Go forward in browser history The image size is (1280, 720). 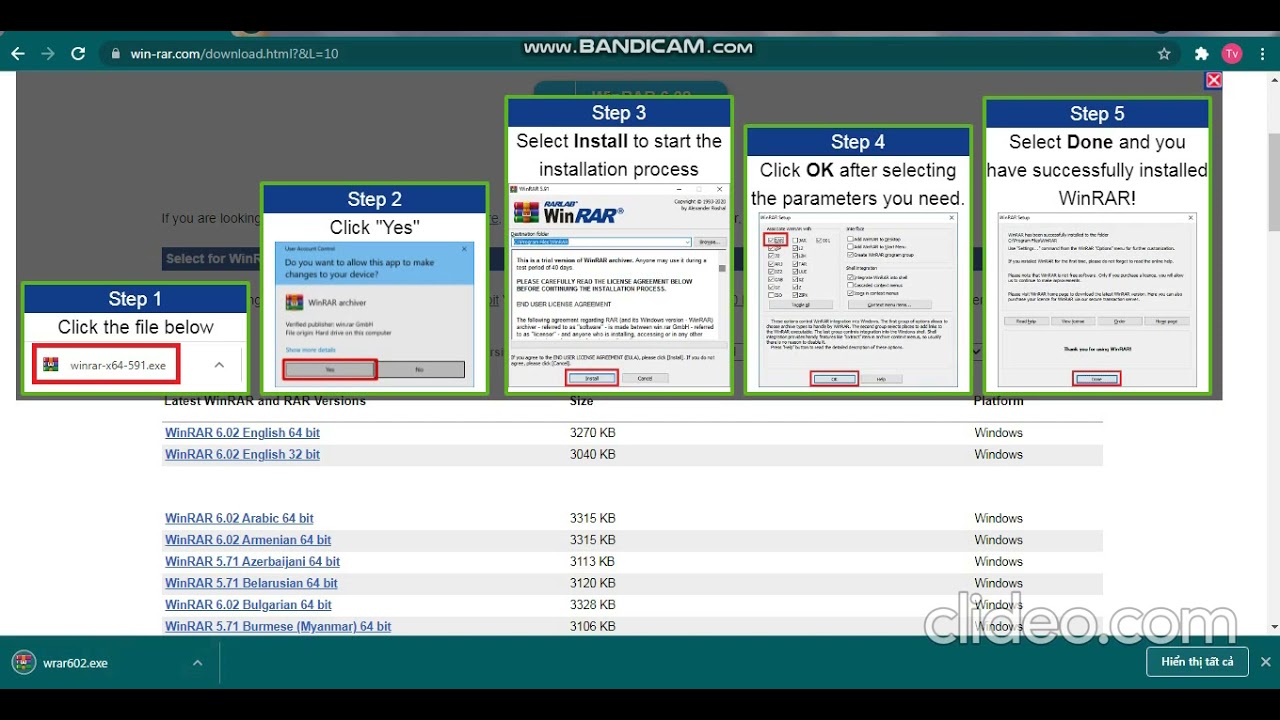click(48, 54)
